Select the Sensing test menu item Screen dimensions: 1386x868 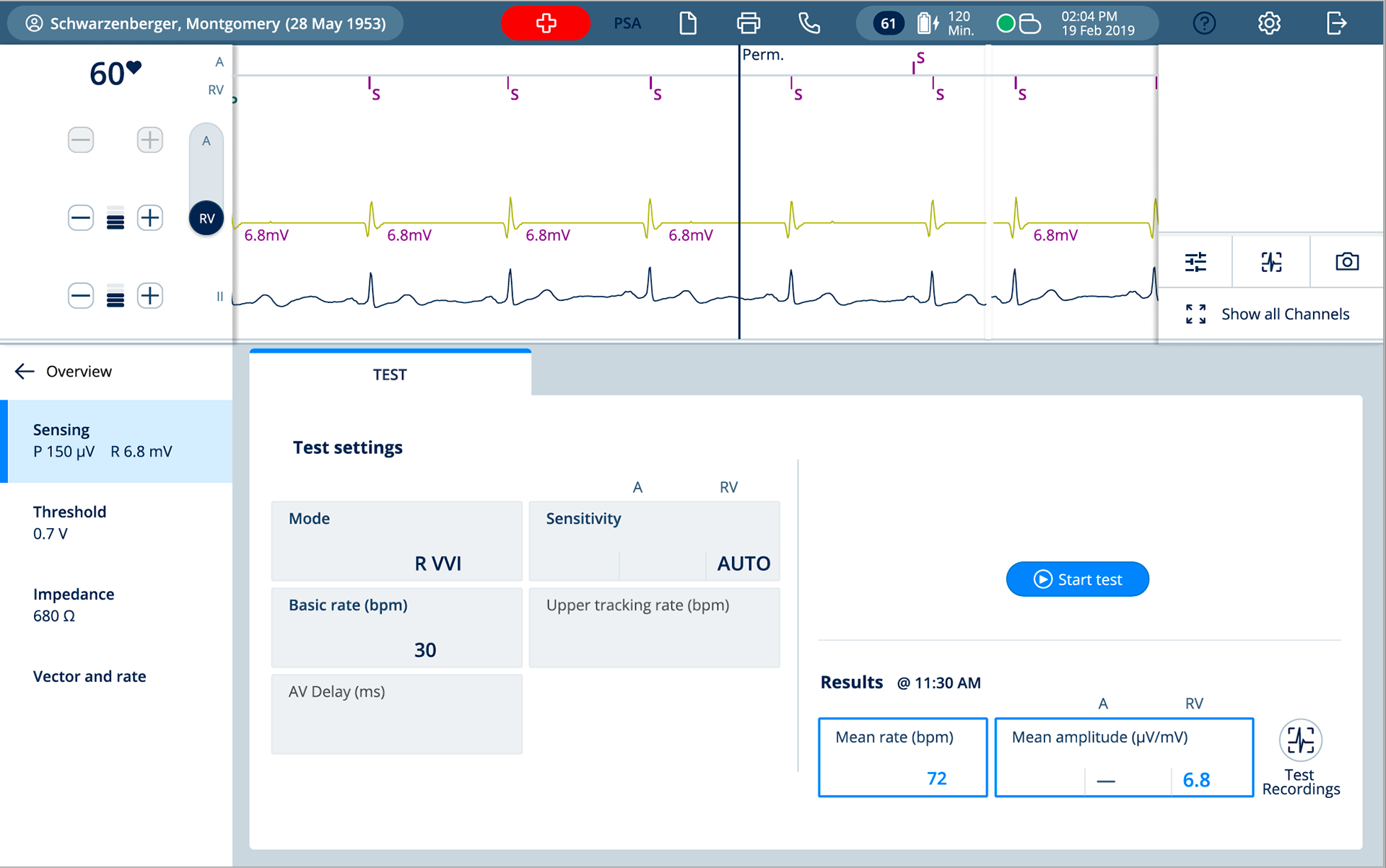pyautogui.click(x=116, y=441)
